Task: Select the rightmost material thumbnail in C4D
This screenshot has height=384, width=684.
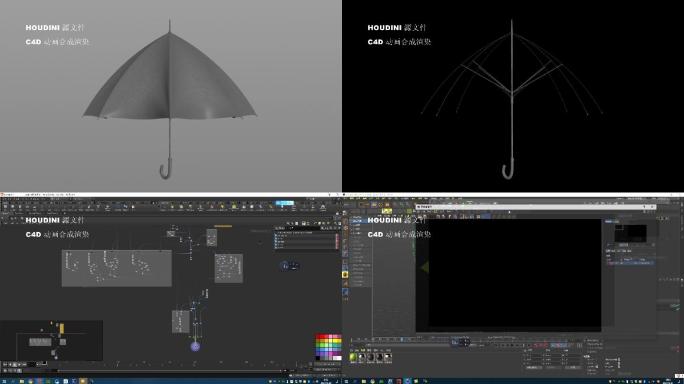Action: [x=388, y=357]
